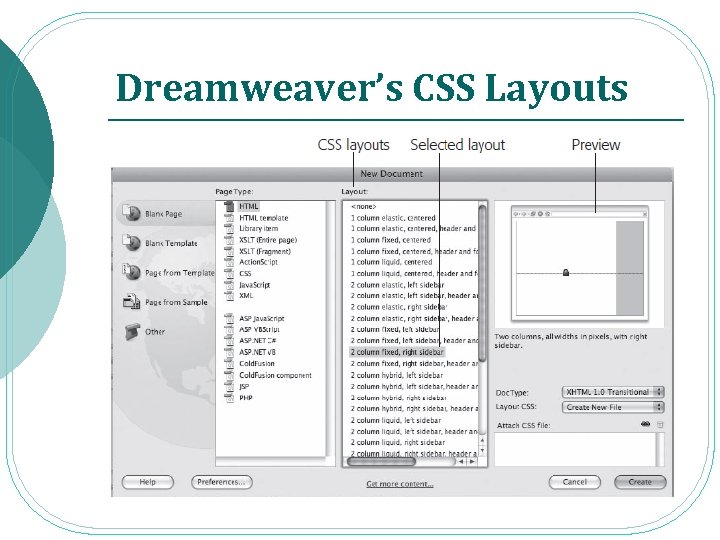The height and width of the screenshot is (540, 720).
Task: Select the <none> layout
Action: 364,207
